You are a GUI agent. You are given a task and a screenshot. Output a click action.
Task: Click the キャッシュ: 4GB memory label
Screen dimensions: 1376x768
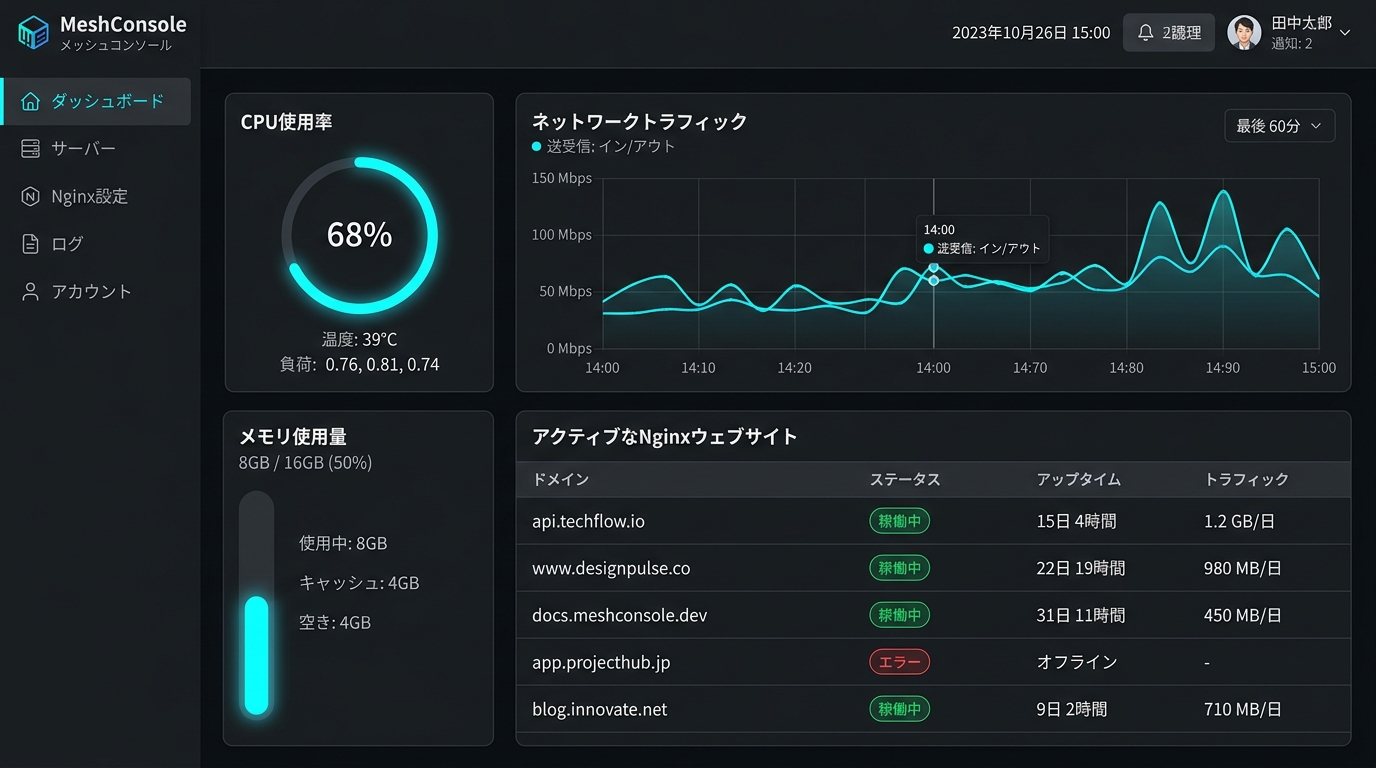(359, 582)
